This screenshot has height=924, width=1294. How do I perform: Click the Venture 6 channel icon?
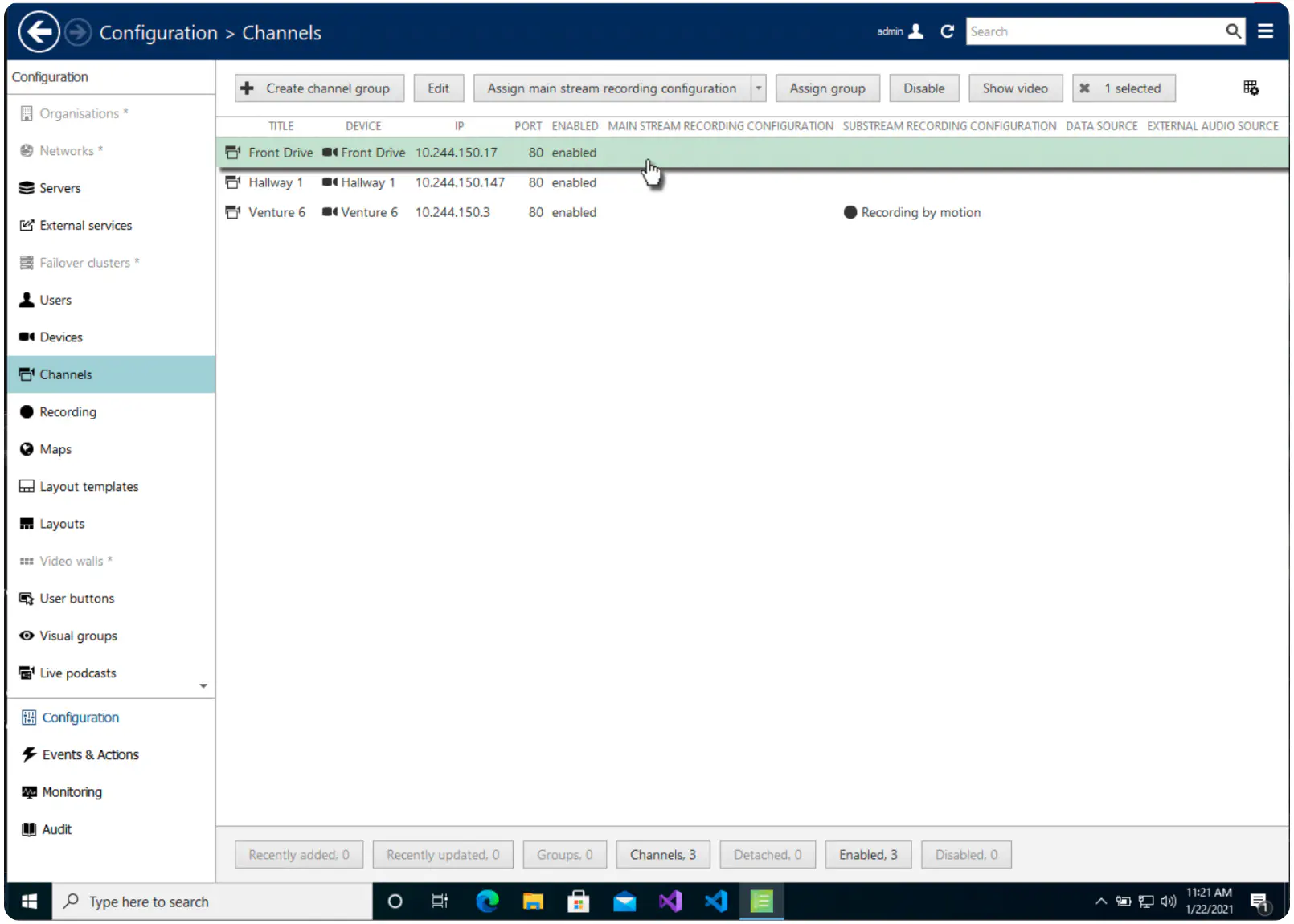[x=233, y=212]
